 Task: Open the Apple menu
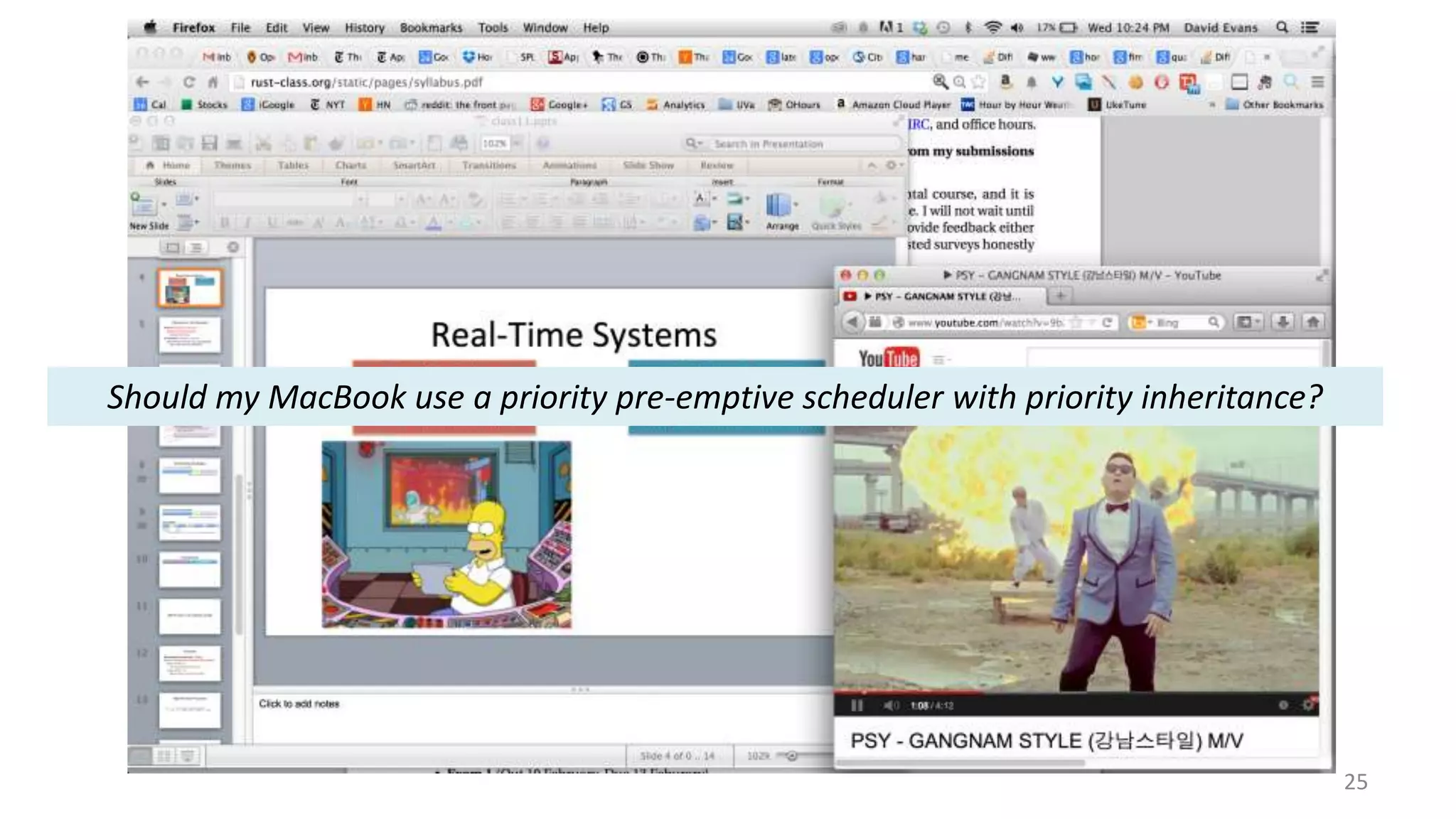150,28
